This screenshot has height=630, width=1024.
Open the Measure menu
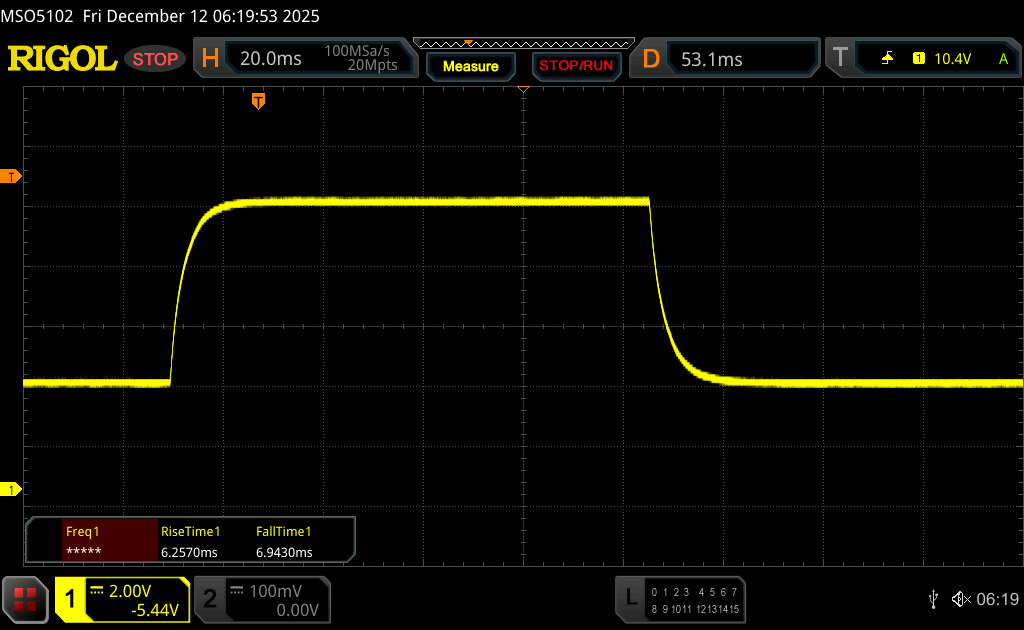470,66
